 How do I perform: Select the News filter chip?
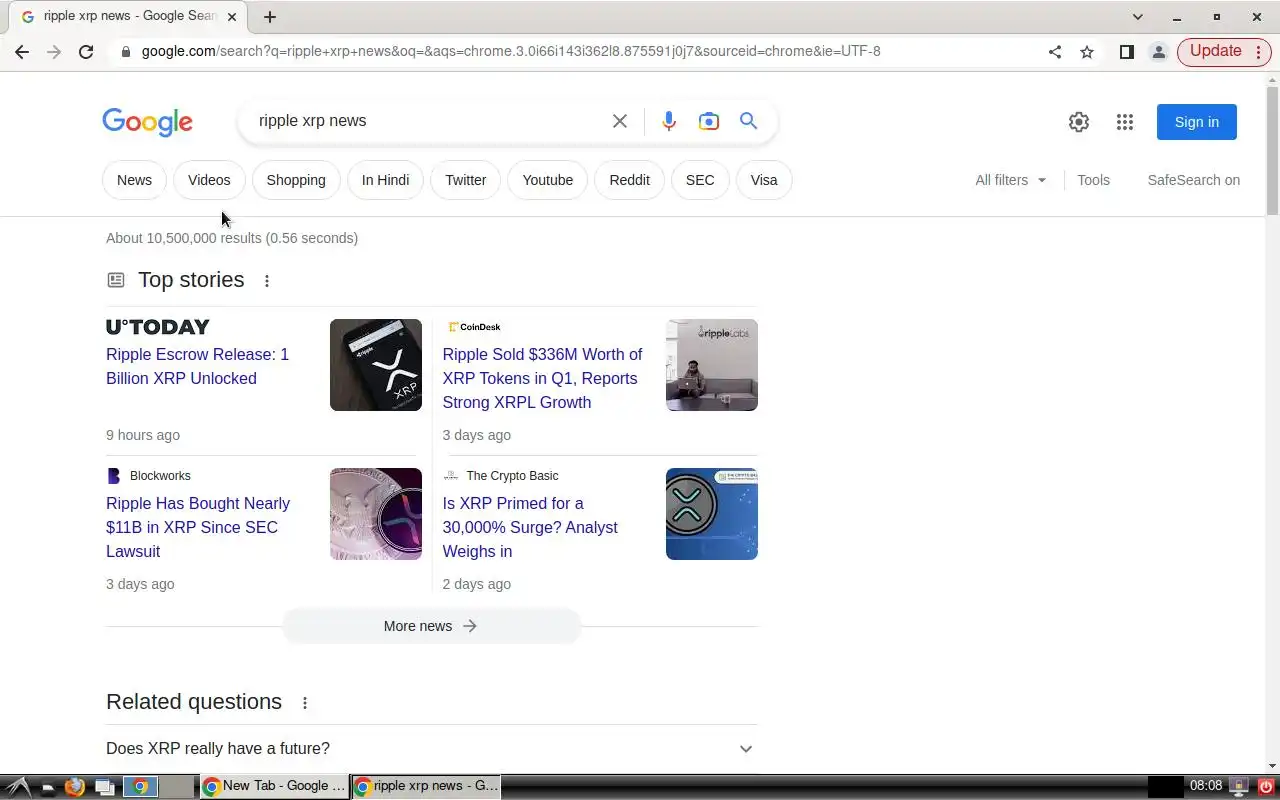point(134,180)
